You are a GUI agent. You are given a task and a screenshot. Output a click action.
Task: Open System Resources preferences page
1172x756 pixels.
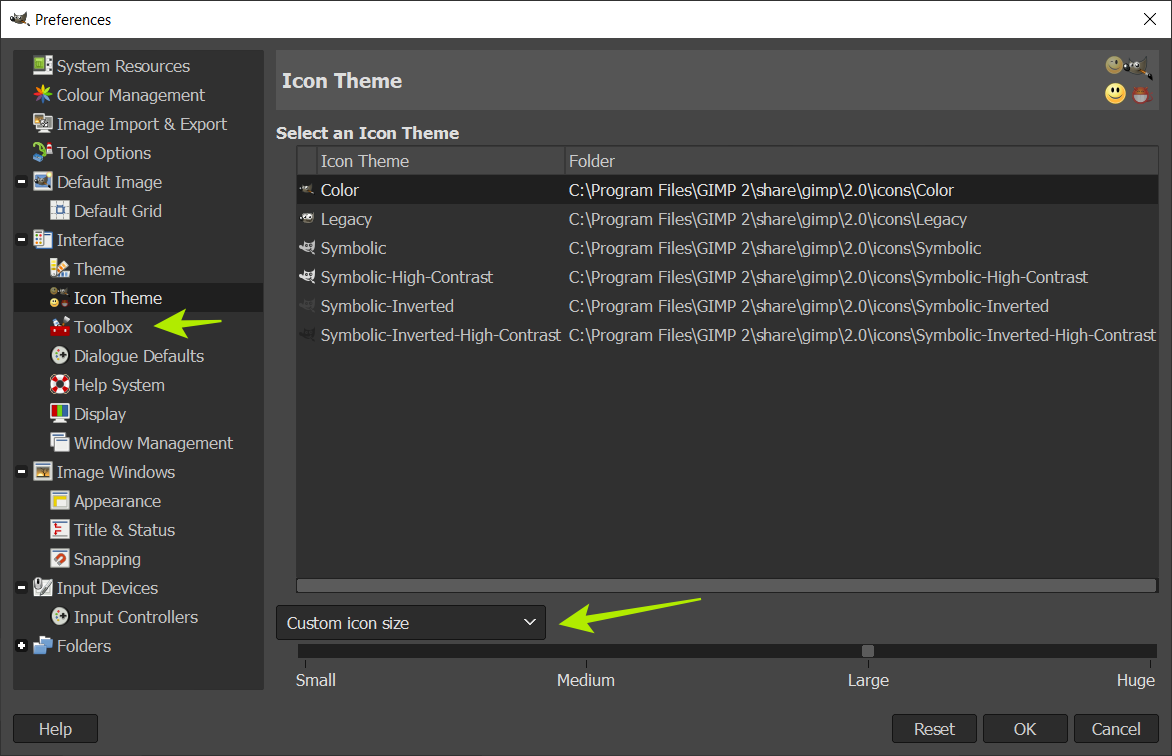pos(123,66)
